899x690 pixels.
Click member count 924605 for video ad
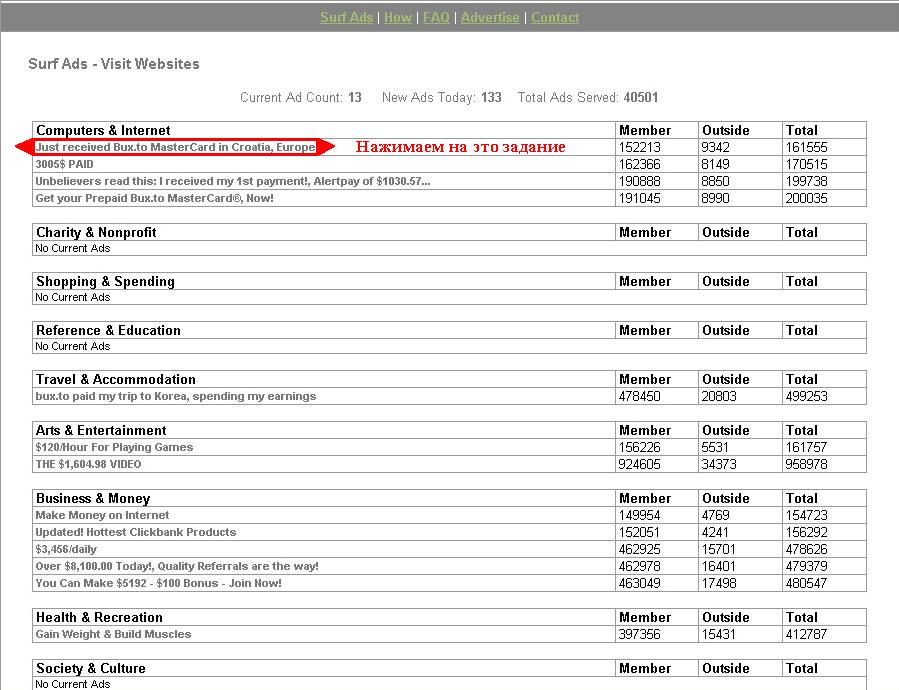[x=640, y=465]
